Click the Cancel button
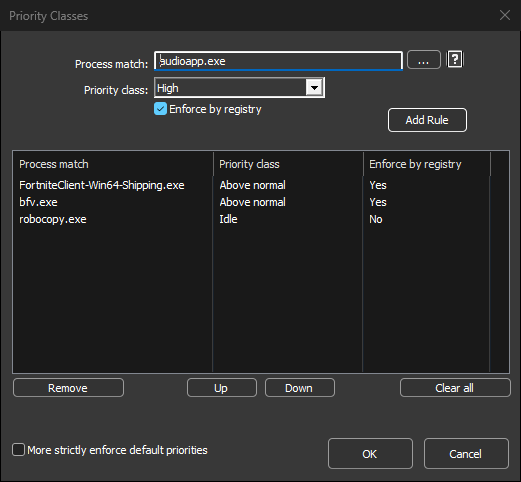 466,454
